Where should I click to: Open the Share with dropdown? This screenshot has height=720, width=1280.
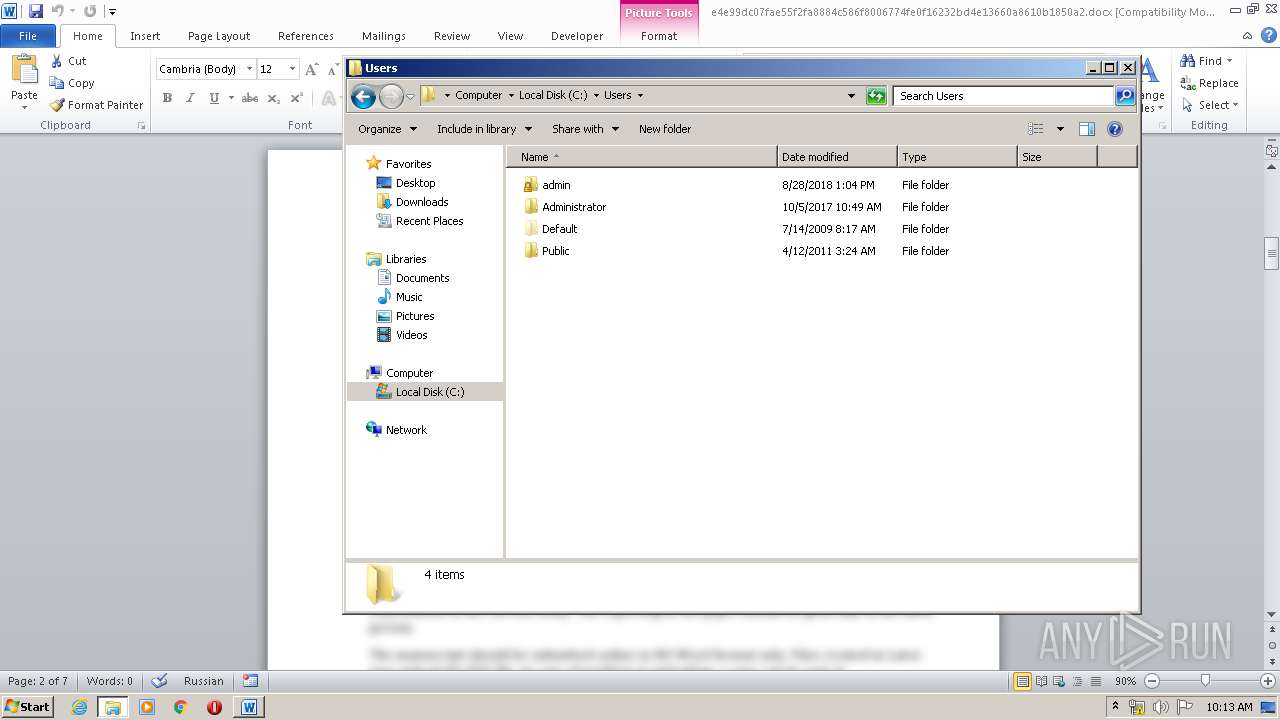coord(585,129)
